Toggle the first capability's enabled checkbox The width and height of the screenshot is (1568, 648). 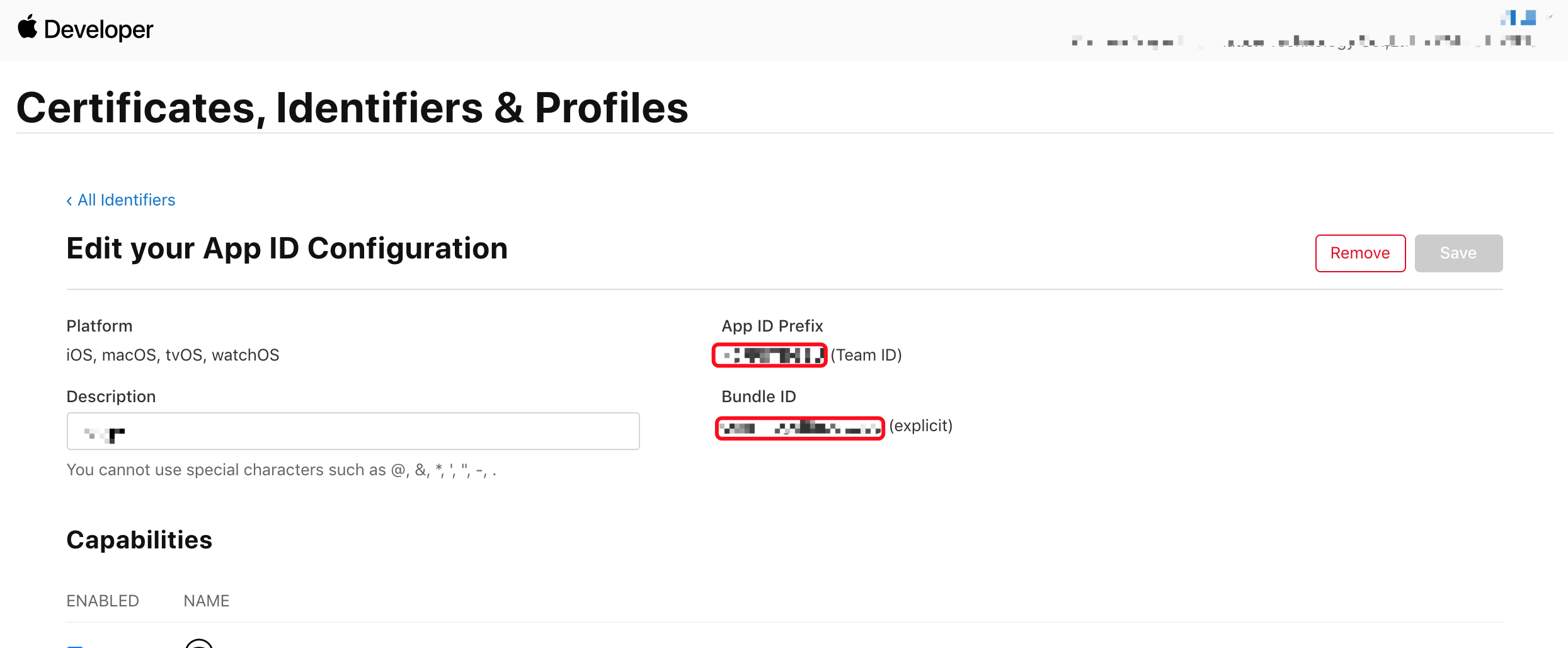click(x=75, y=645)
